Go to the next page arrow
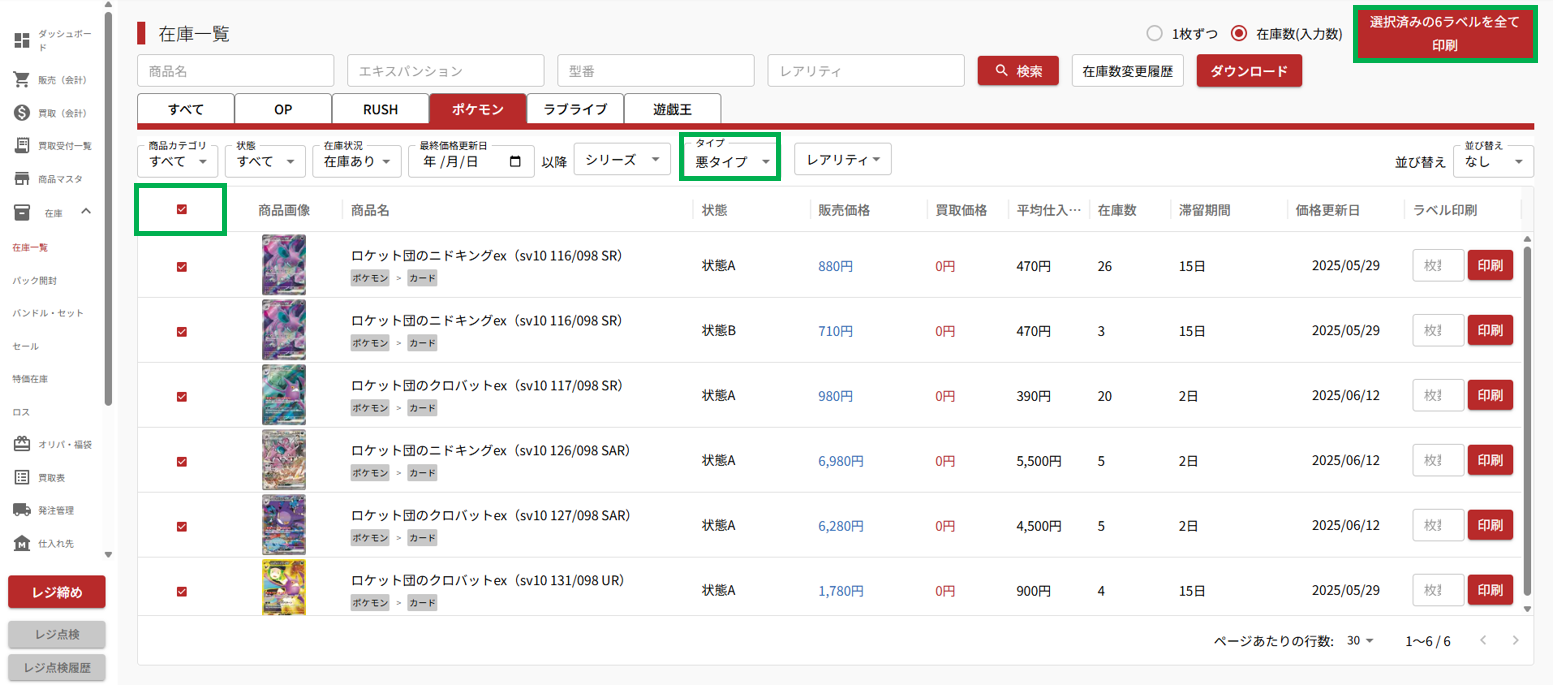 point(1516,640)
